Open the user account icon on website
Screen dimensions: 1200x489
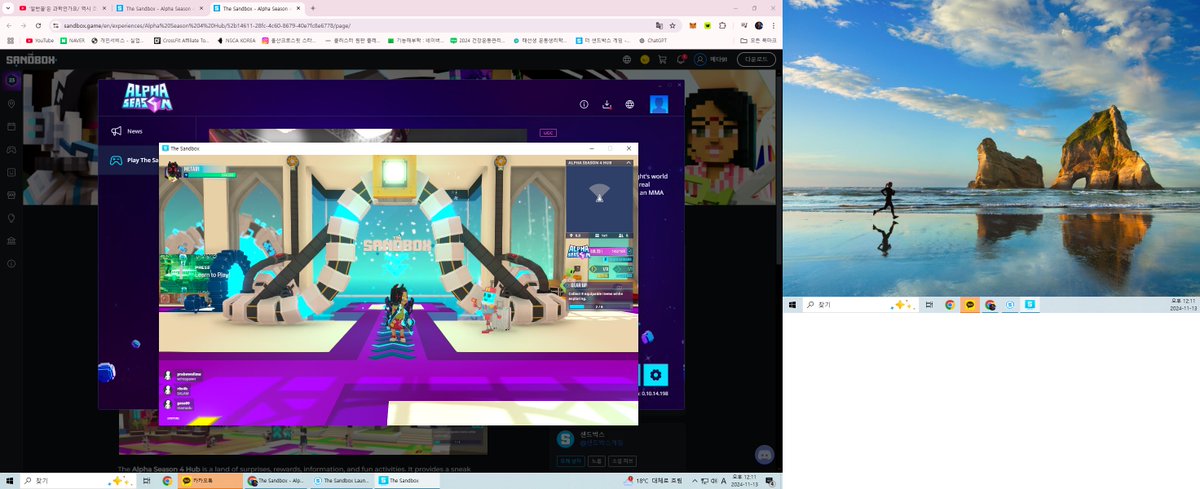pyautogui.click(x=701, y=59)
